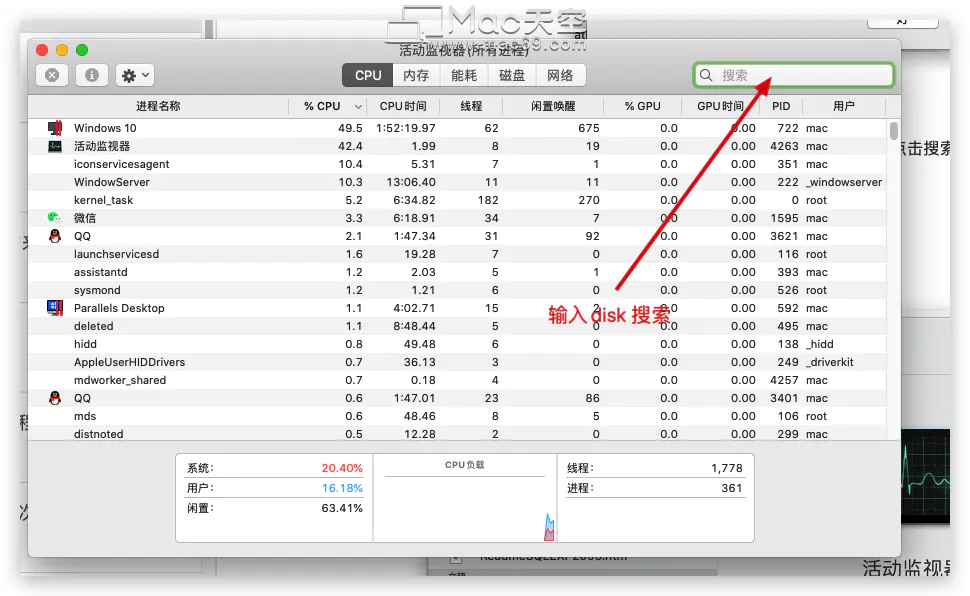Click the process list vertical scrollbar

pyautogui.click(x=893, y=132)
